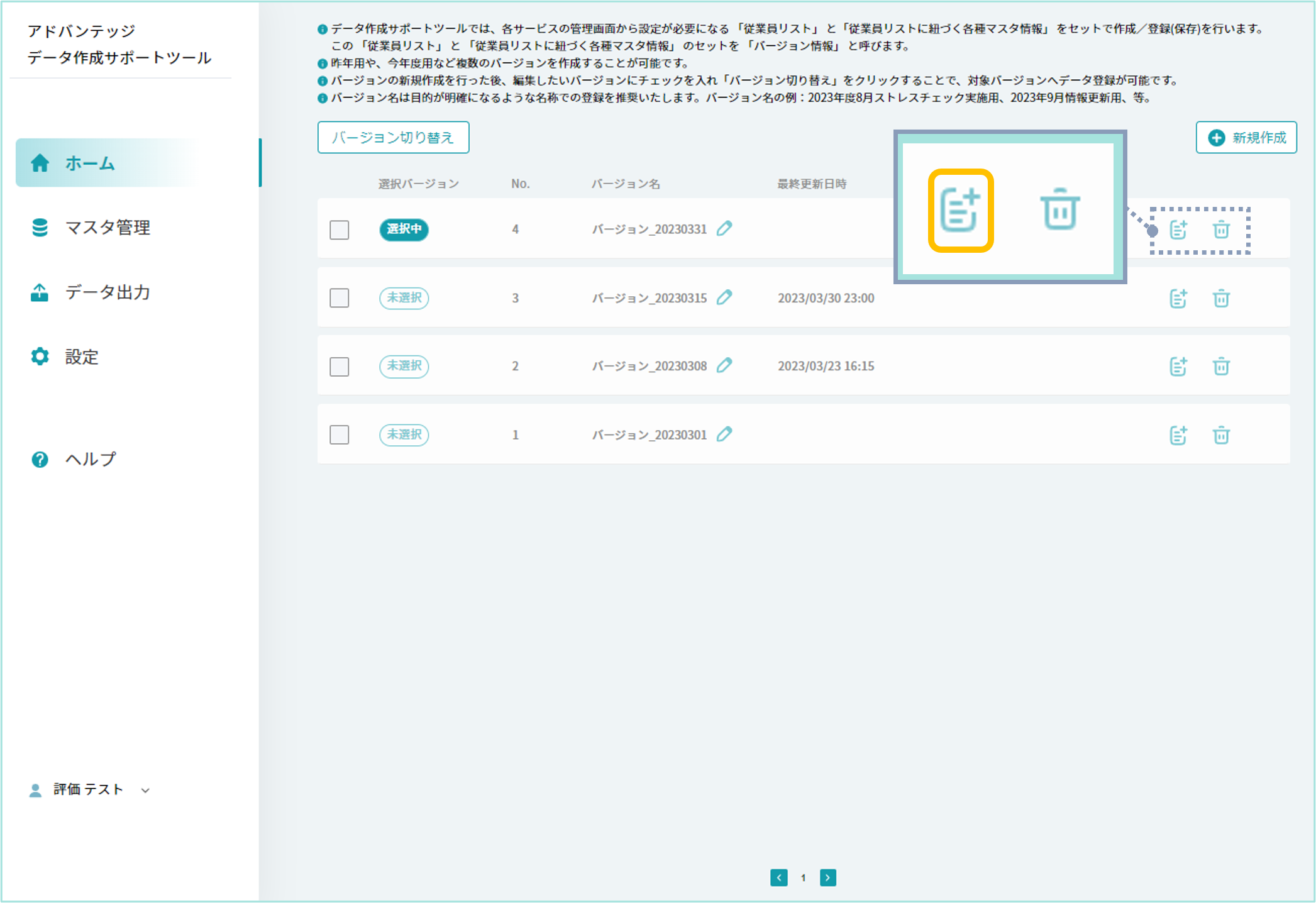
Task: Click the バージョン_20230308 name text
Action: 649,366
